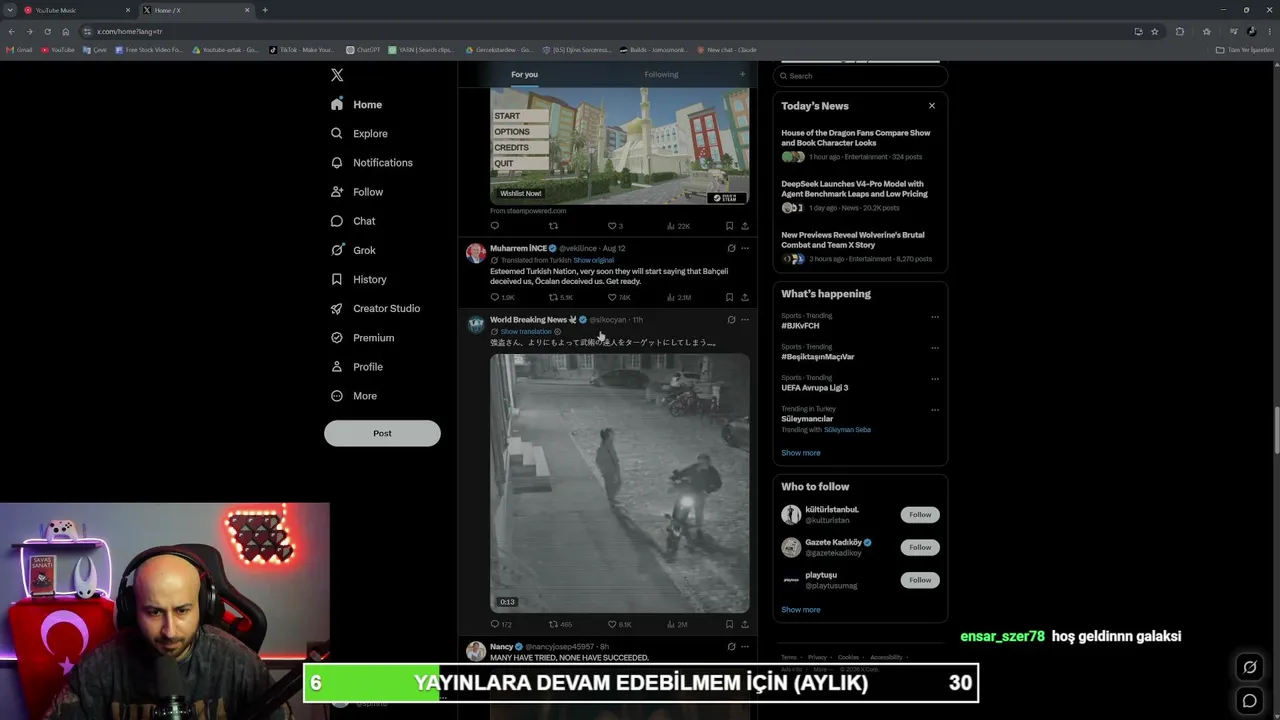Share Muharrem İNCE post
Viewport: 1280px width, 720px height.
pyautogui.click(x=745, y=297)
